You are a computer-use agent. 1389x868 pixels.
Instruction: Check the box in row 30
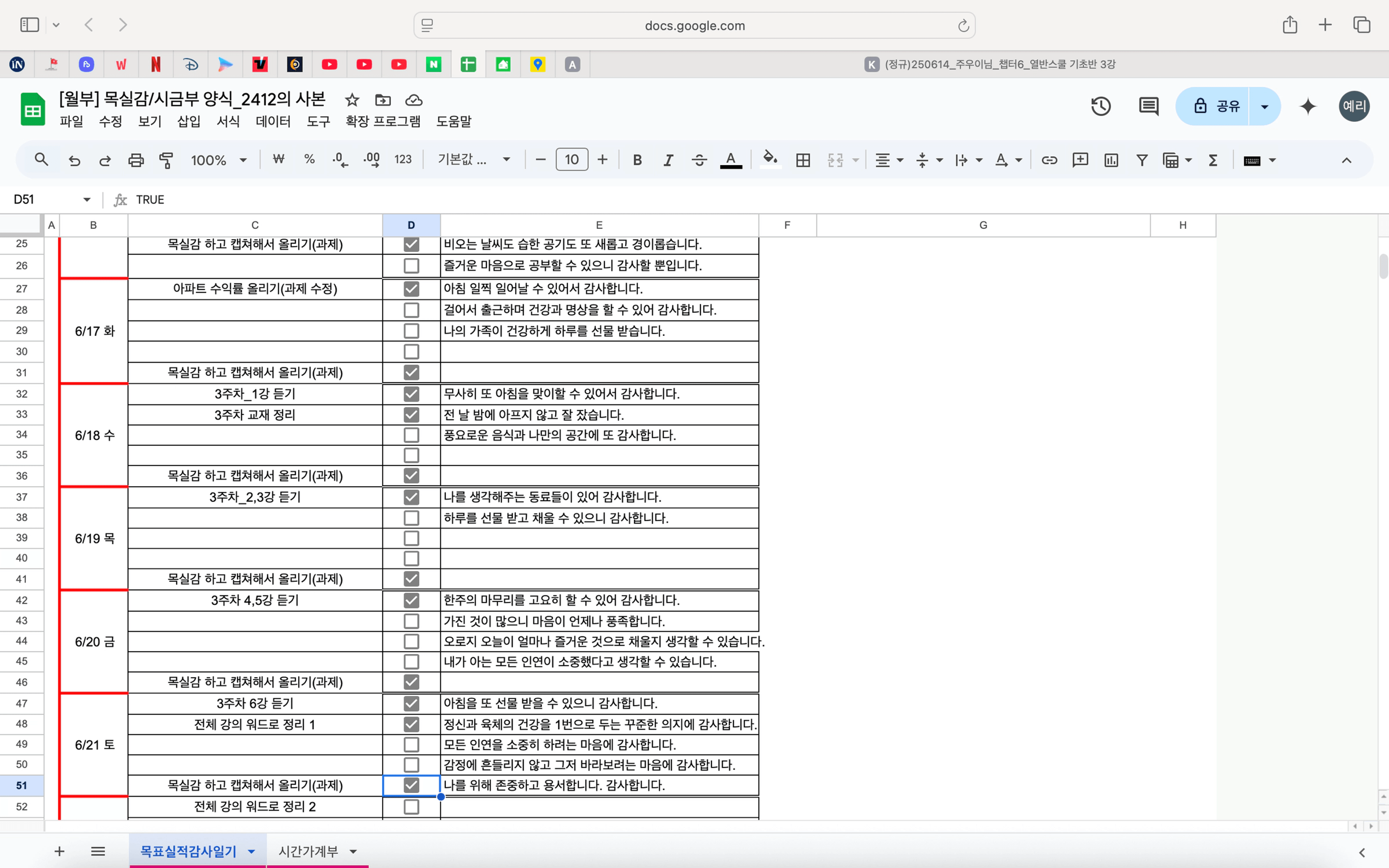pyautogui.click(x=412, y=351)
